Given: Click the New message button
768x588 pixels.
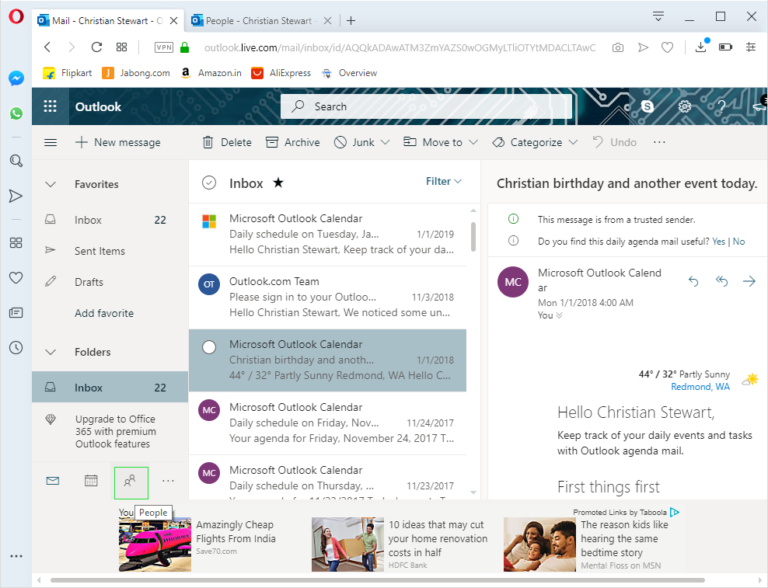Looking at the screenshot, I should pyautogui.click(x=117, y=142).
